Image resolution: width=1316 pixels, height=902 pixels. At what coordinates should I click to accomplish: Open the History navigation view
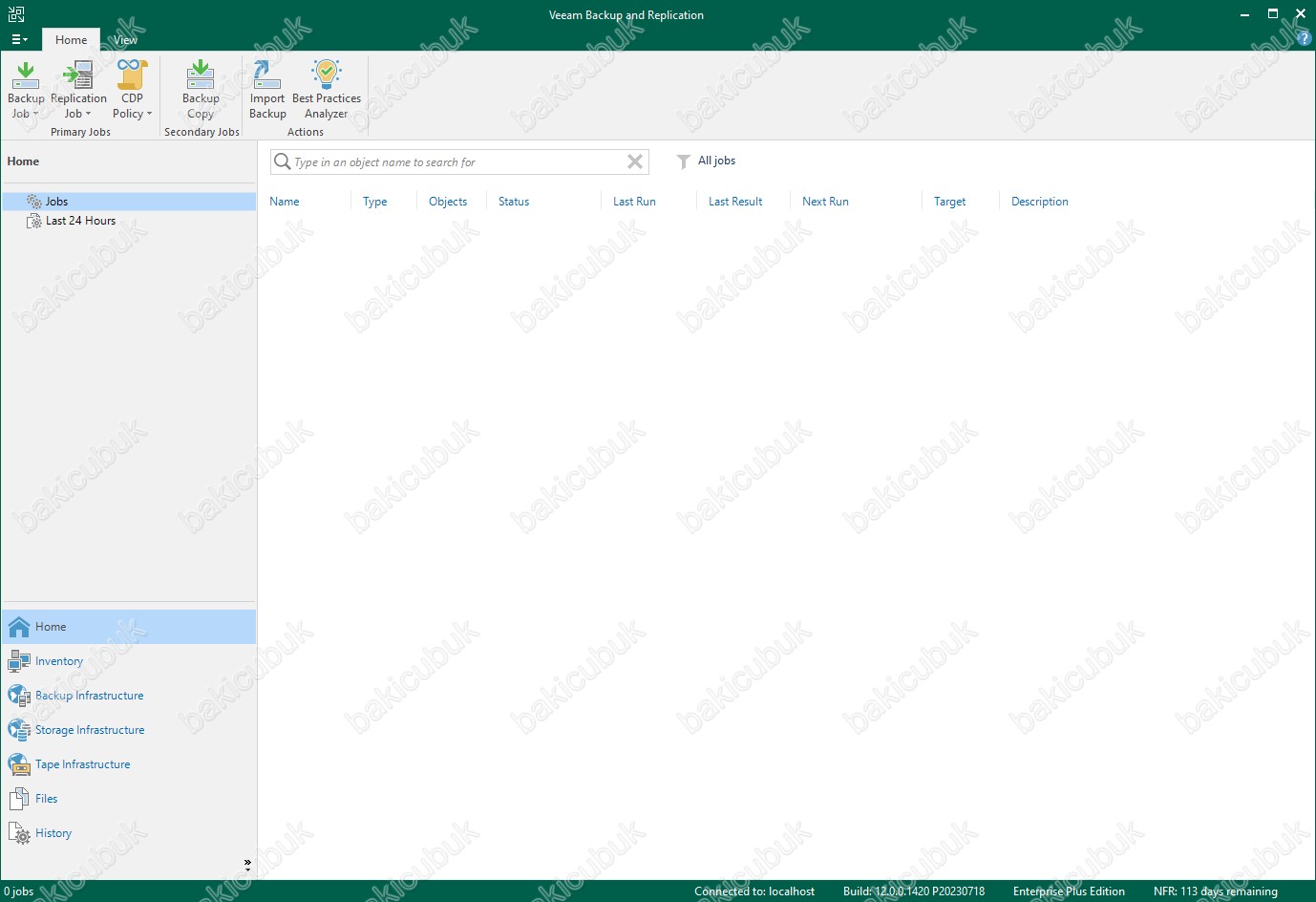129,833
